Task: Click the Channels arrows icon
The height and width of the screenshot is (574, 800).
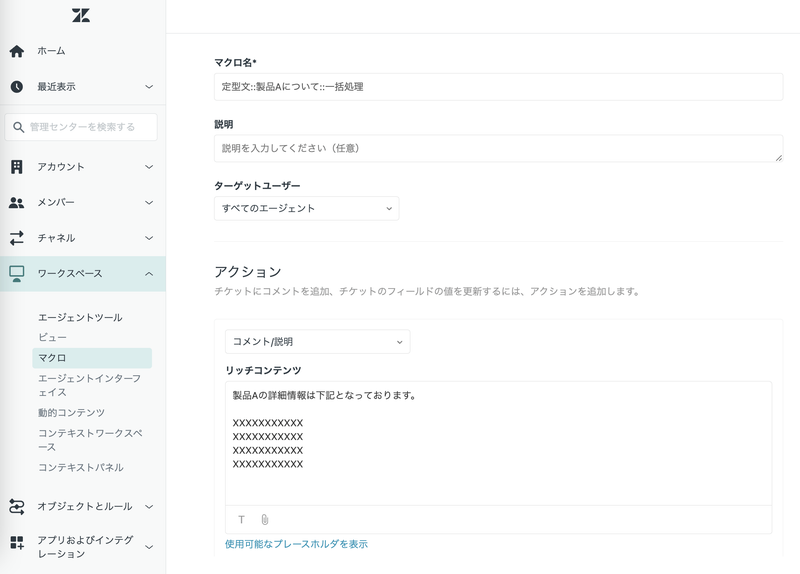Action: pyautogui.click(x=17, y=238)
